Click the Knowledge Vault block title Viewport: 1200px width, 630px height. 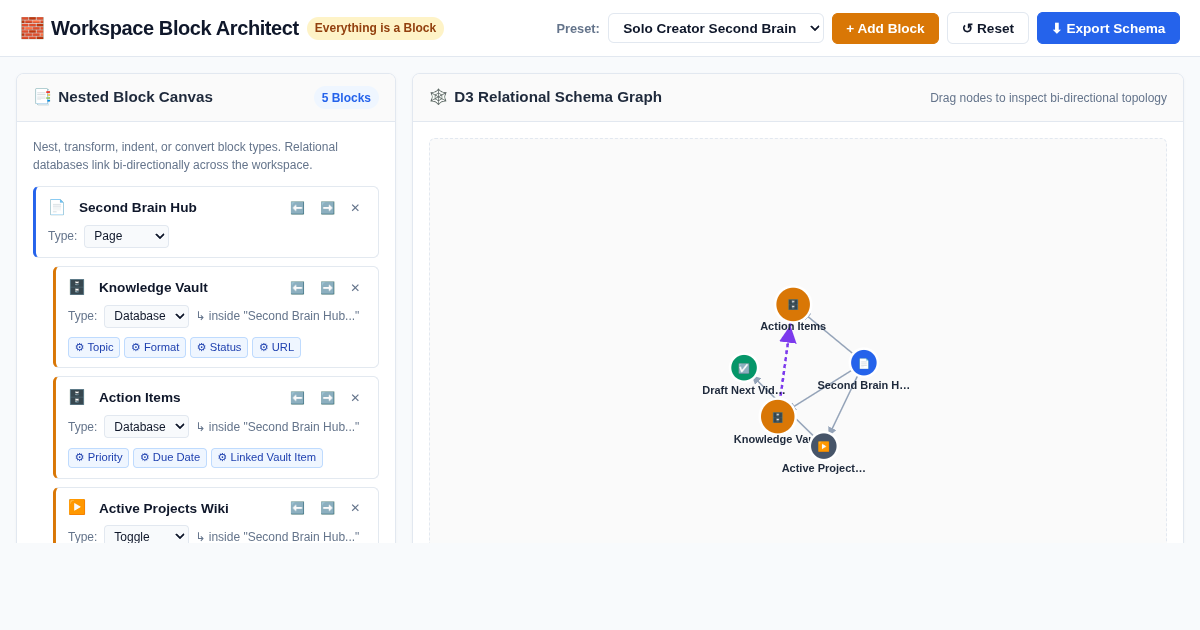(x=153, y=288)
